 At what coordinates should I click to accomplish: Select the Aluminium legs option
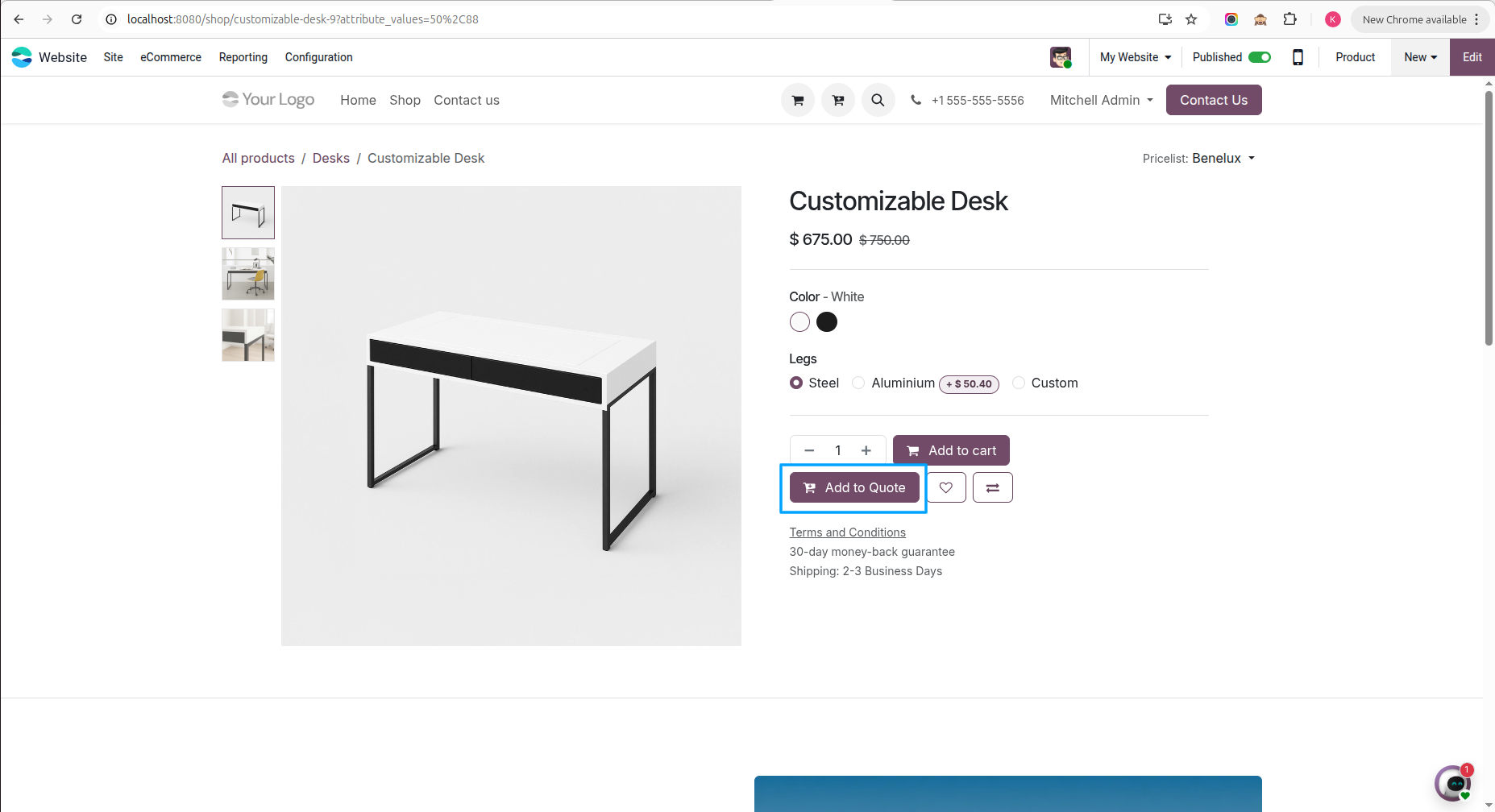858,383
